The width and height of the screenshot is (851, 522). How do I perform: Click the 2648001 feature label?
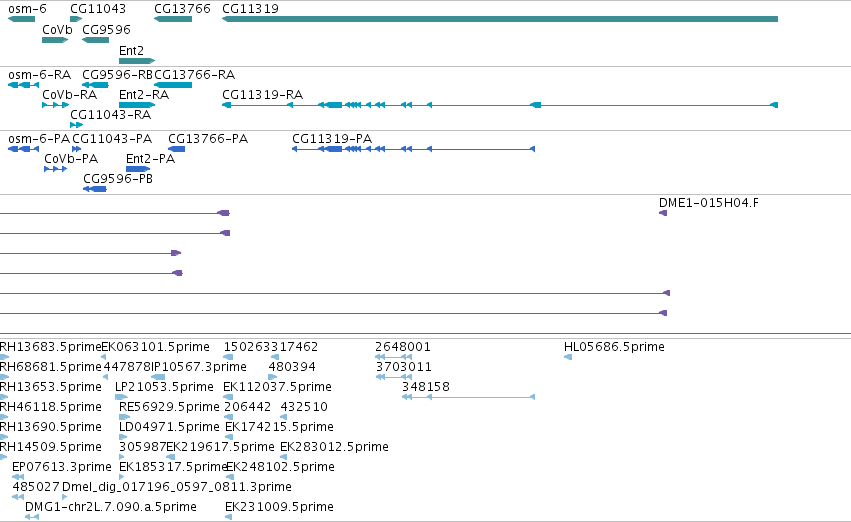(x=403, y=347)
